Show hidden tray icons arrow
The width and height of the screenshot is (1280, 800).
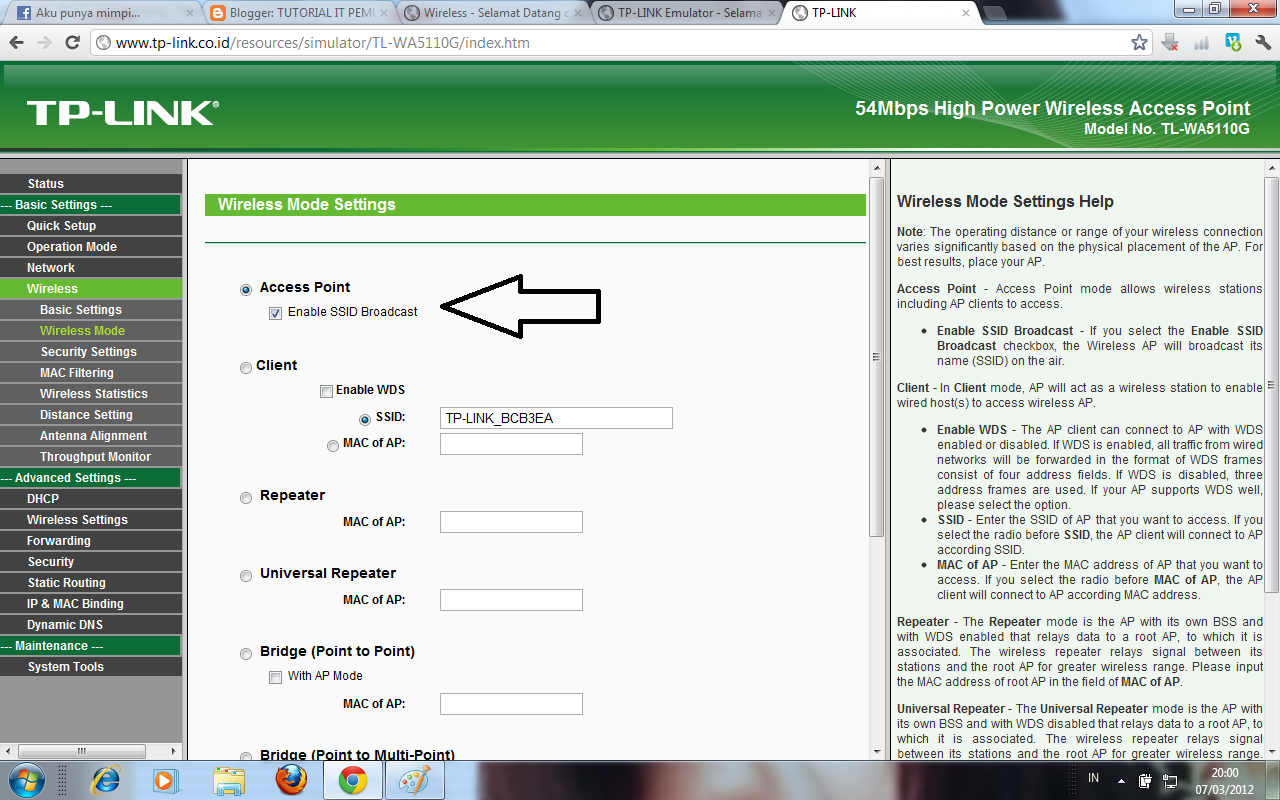coord(1121,780)
